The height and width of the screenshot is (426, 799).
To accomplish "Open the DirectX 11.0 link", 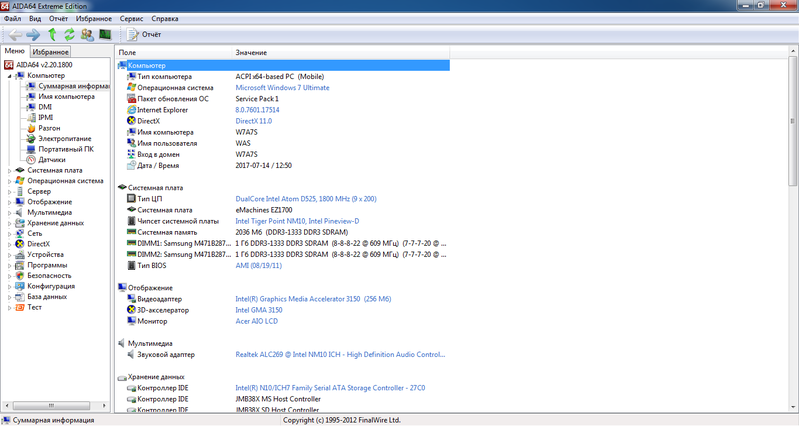I will [254, 121].
